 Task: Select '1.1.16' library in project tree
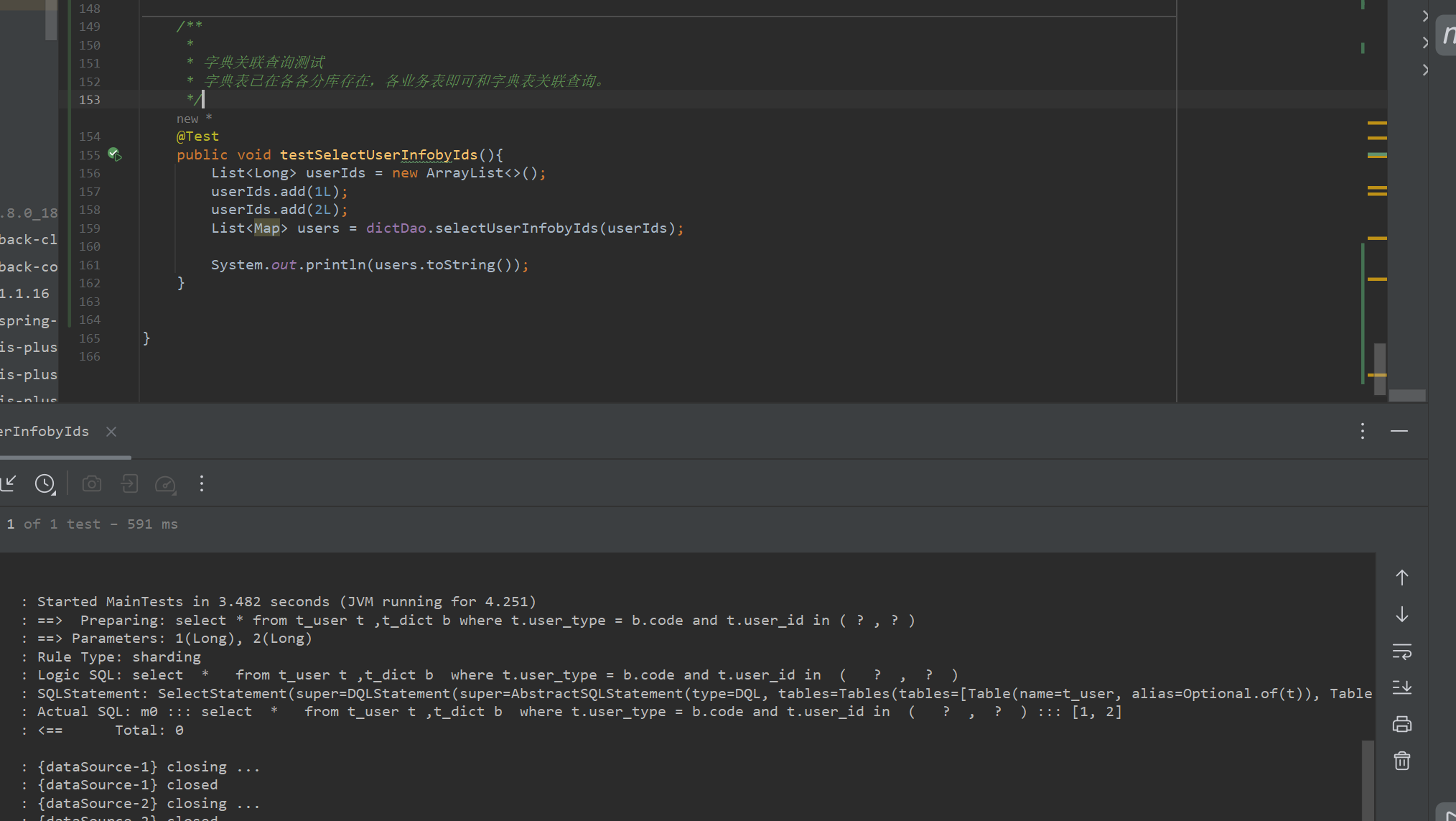click(x=25, y=294)
